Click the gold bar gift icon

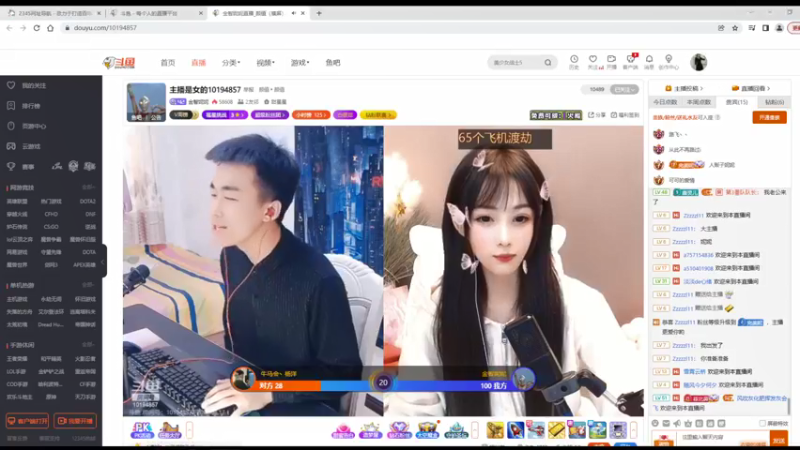[556, 430]
